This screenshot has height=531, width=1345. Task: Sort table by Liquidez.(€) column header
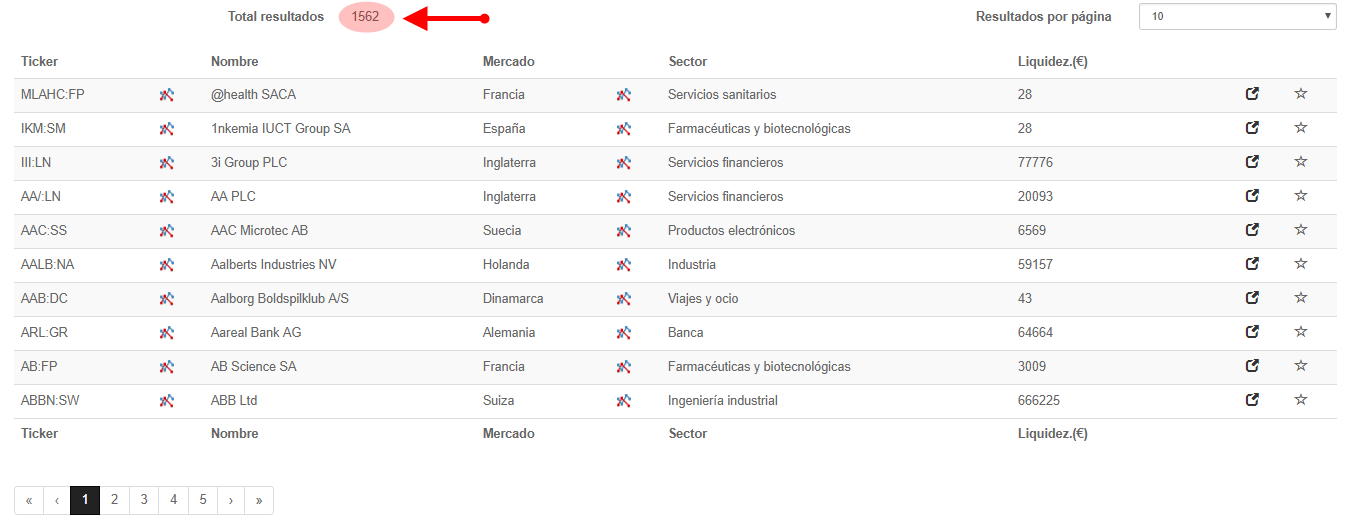[1052, 61]
